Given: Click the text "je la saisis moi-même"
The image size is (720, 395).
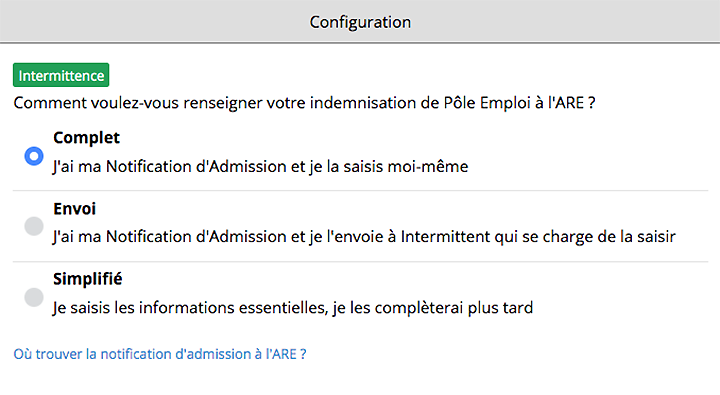Looking at the screenshot, I should pyautogui.click(x=389, y=166).
